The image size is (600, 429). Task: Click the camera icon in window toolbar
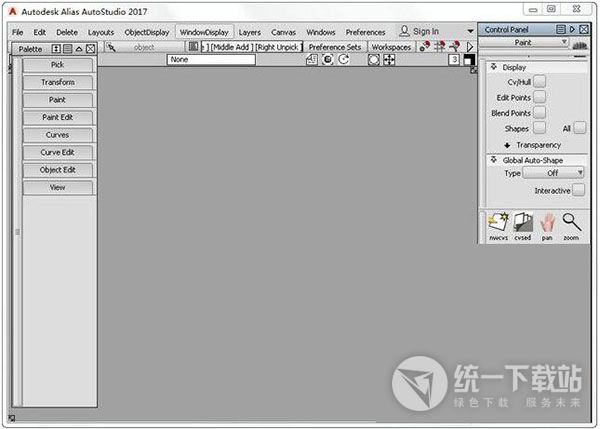(328, 60)
